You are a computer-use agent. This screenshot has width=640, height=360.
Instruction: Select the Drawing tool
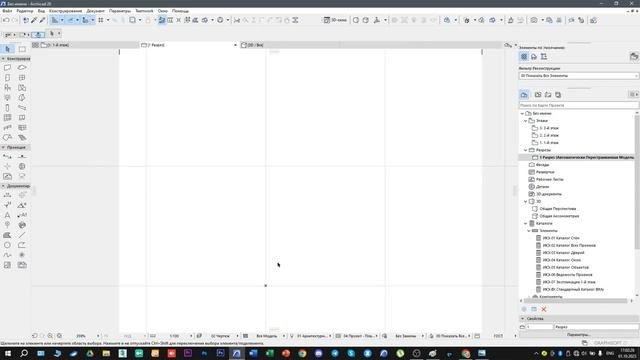point(22,265)
